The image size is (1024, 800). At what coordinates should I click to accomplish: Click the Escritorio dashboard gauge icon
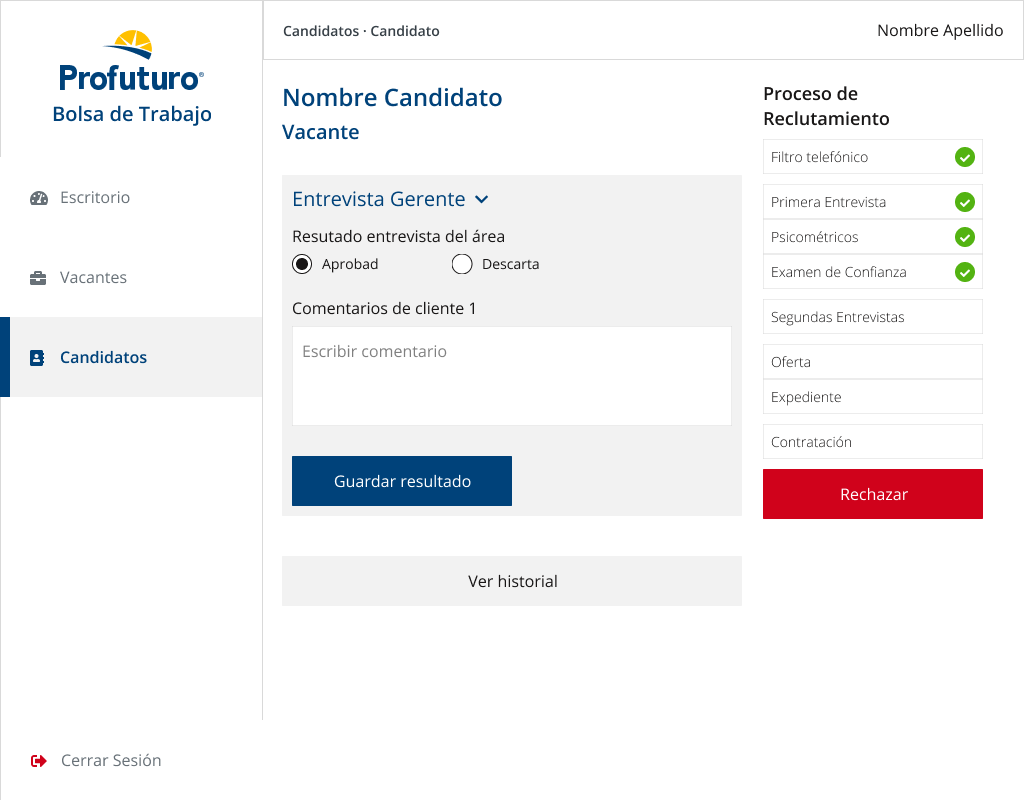point(39,198)
